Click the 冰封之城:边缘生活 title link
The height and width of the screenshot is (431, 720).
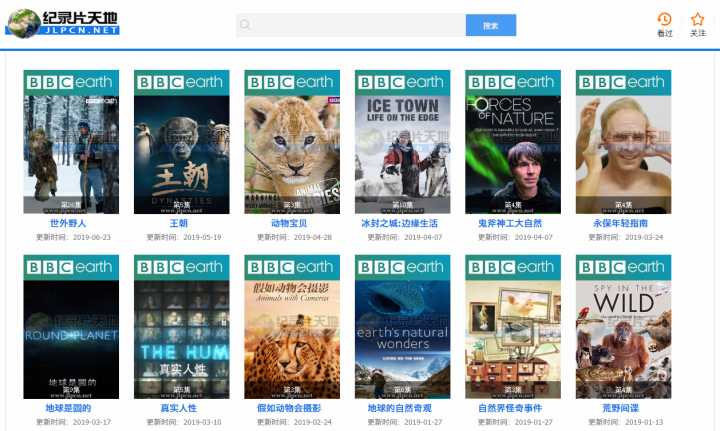click(x=399, y=224)
